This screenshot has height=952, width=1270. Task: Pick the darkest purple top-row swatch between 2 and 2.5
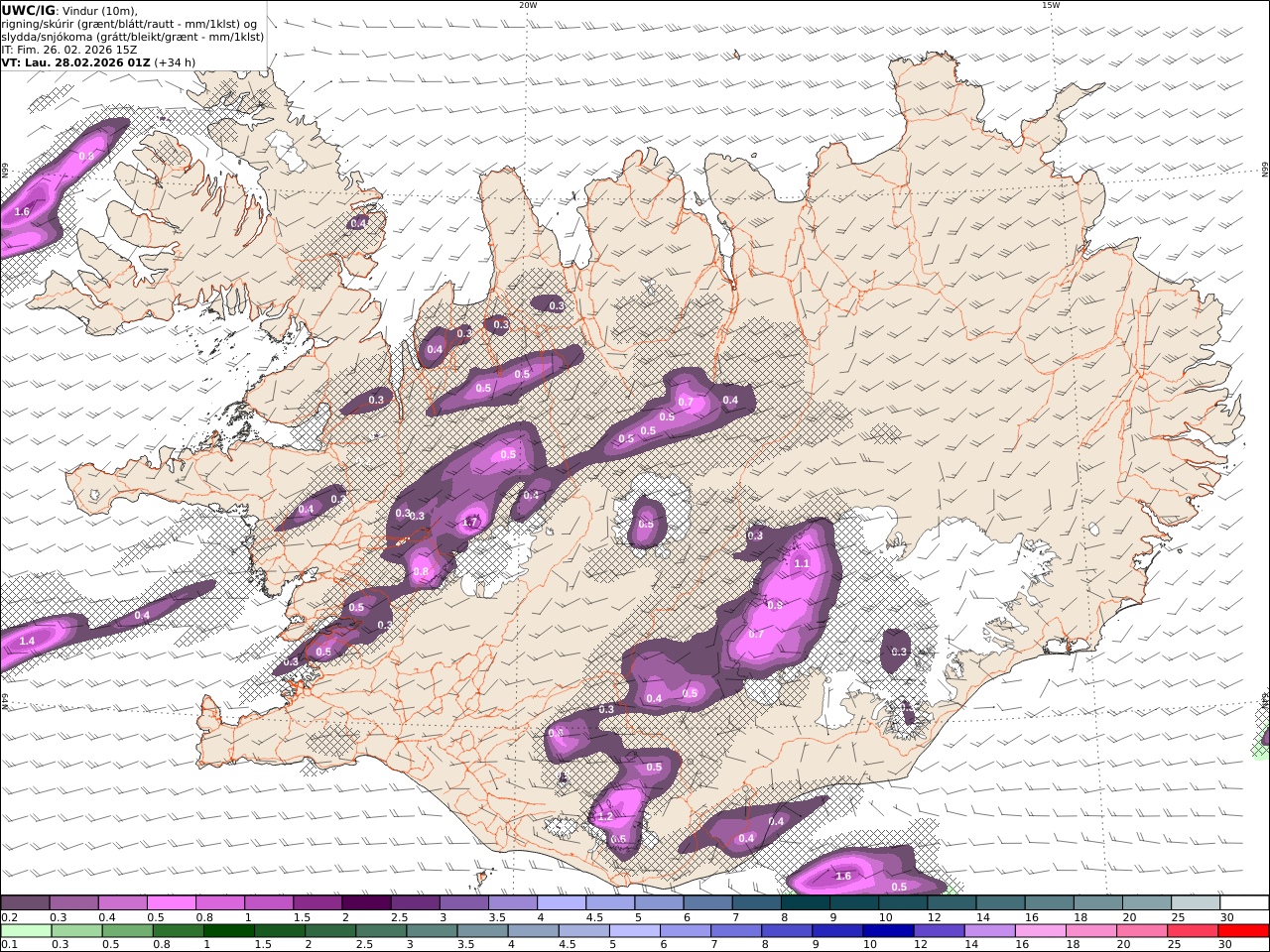pos(366,903)
